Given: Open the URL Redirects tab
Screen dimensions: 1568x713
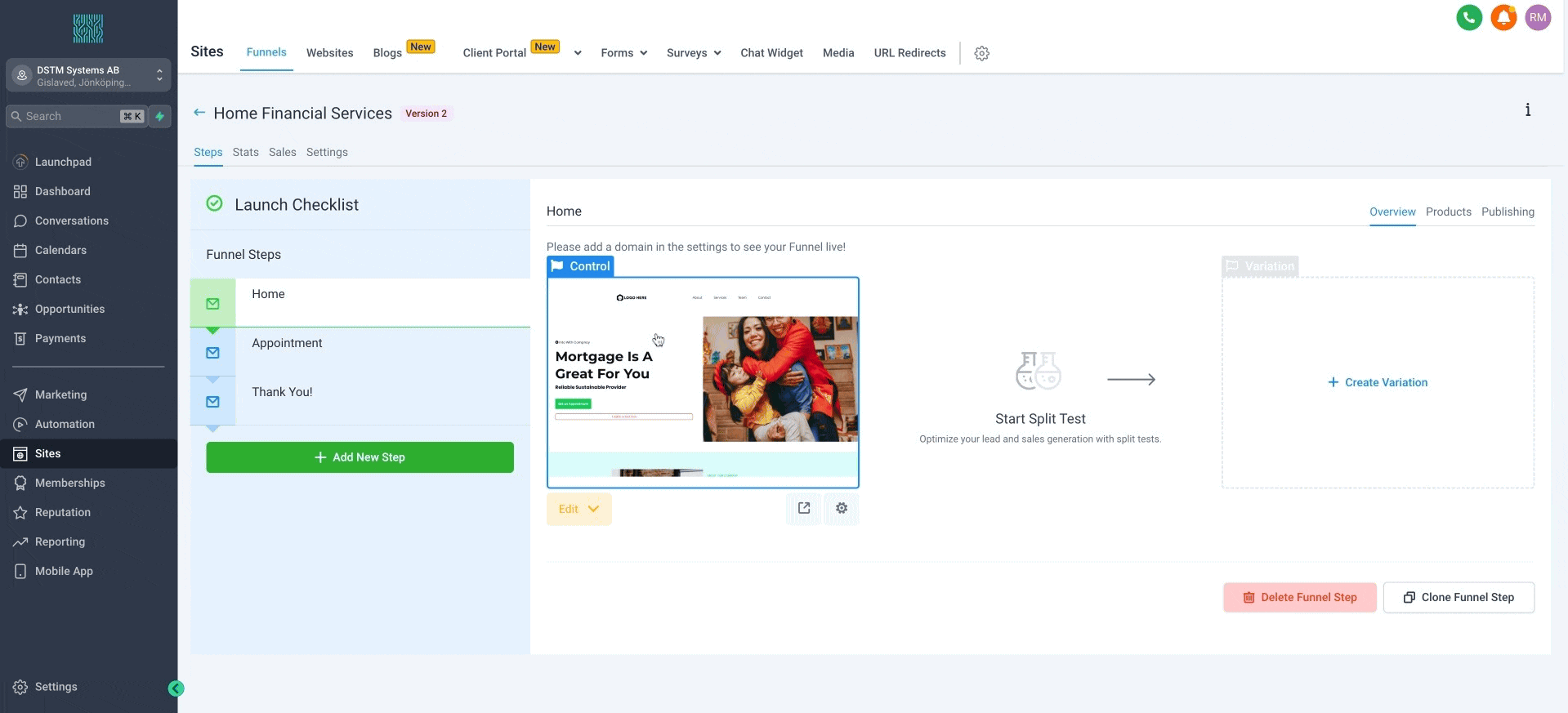Looking at the screenshot, I should pyautogui.click(x=909, y=53).
